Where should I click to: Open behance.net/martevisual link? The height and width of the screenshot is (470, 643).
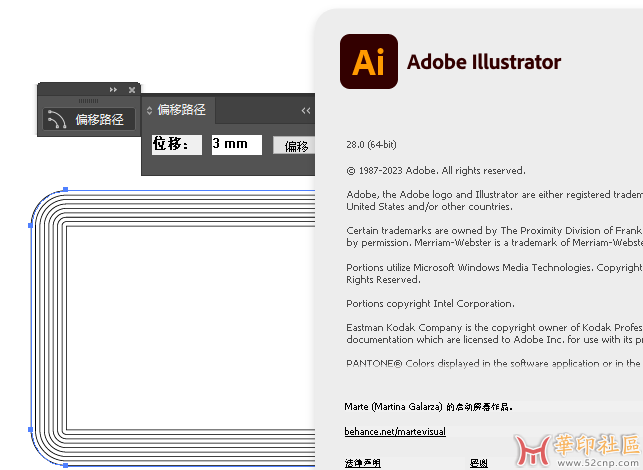[x=395, y=431]
